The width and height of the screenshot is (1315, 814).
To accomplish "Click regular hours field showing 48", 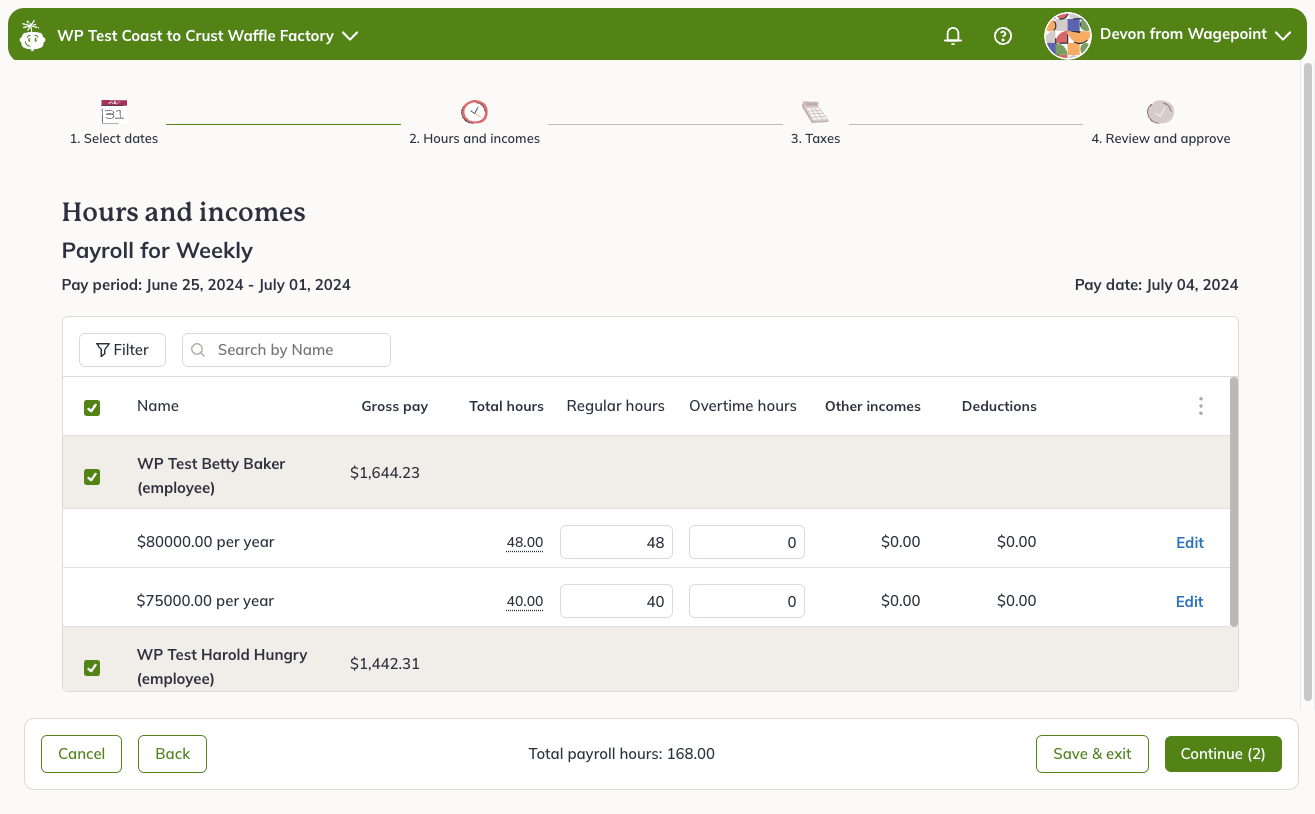I will pyautogui.click(x=616, y=543).
